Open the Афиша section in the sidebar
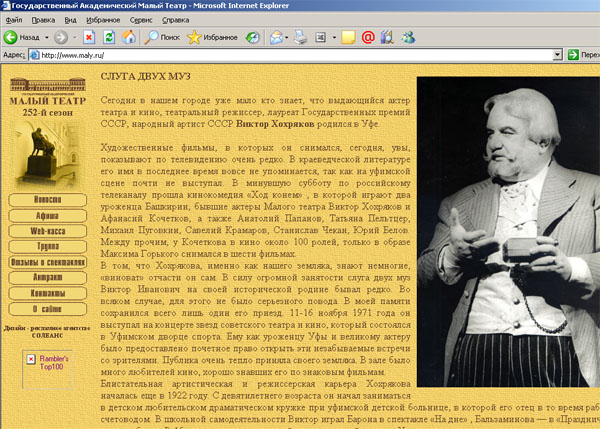Viewport: 600px width, 429px height. point(47,215)
